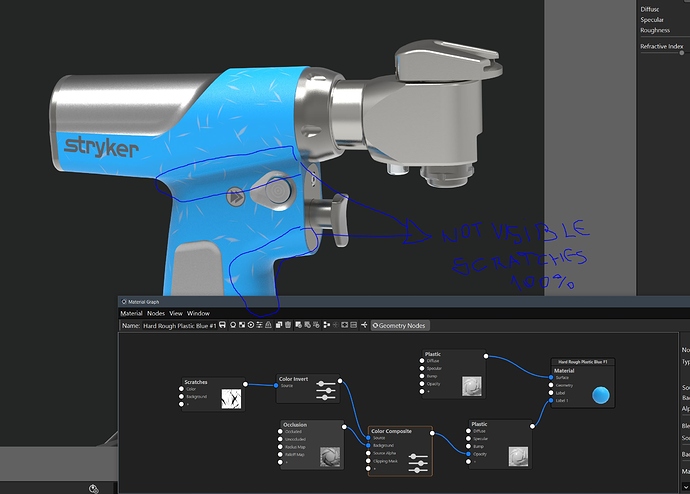
Task: Select the Scratches node title
Action: (x=196, y=382)
